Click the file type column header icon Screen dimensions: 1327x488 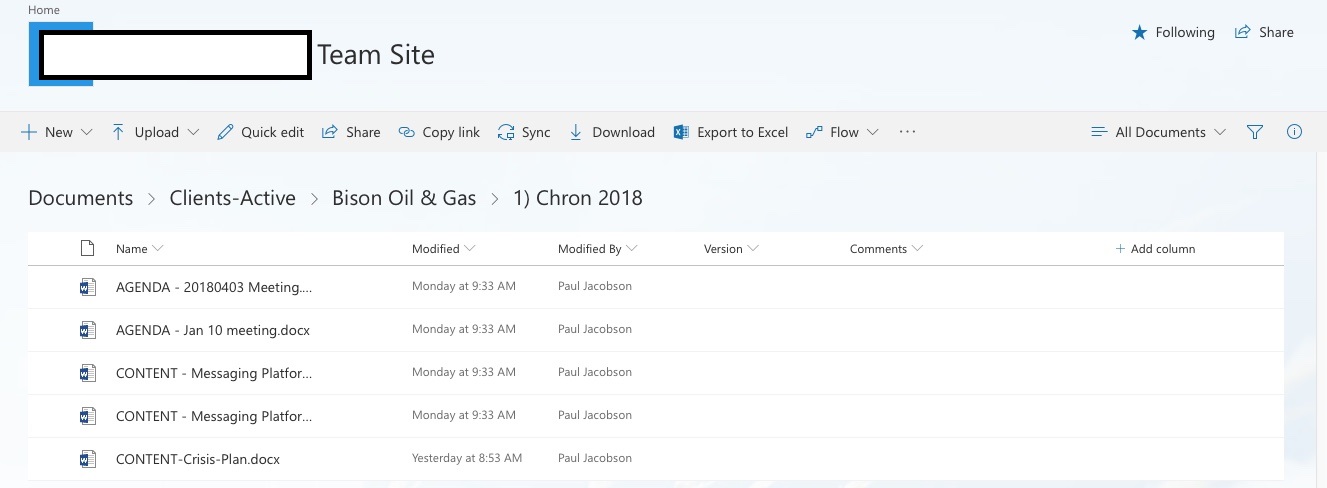(87, 249)
